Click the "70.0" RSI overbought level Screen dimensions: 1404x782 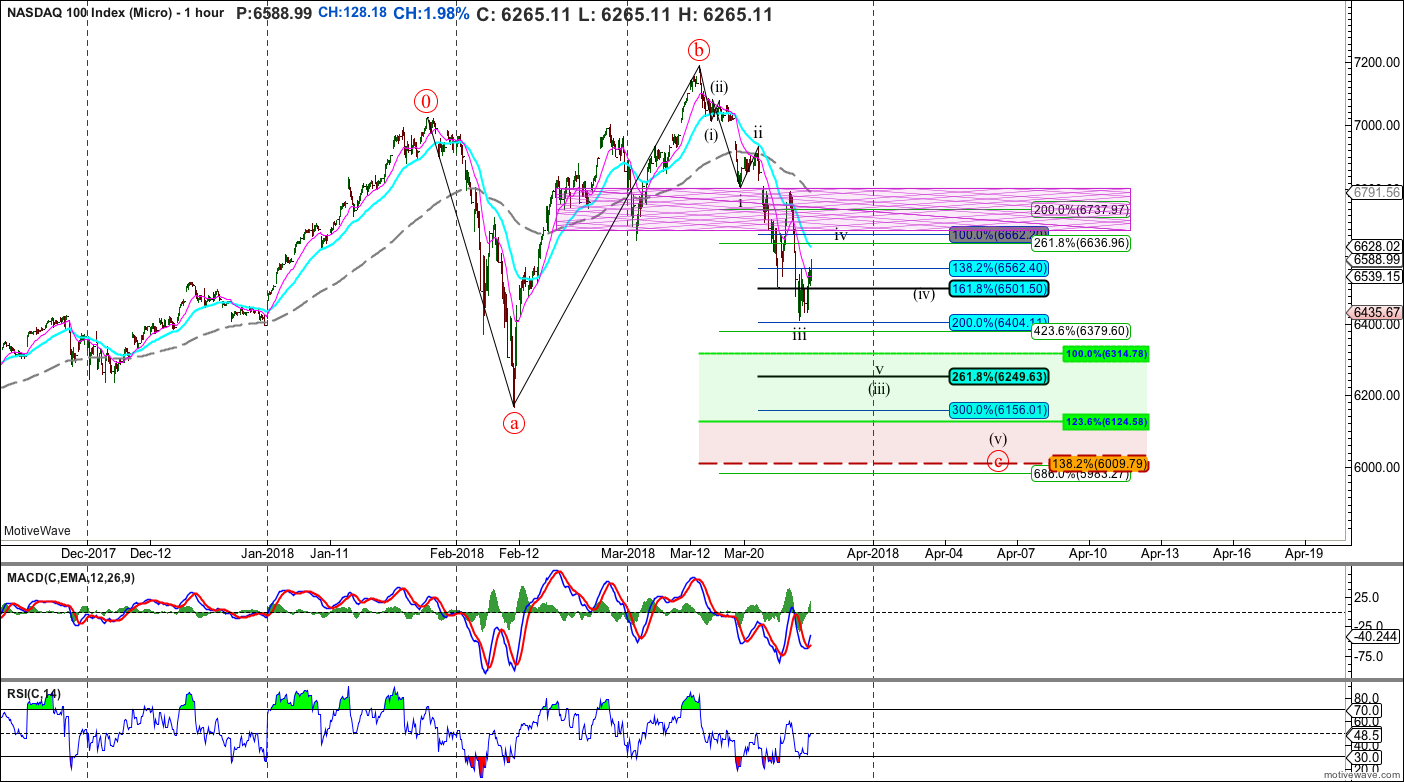coord(1368,710)
